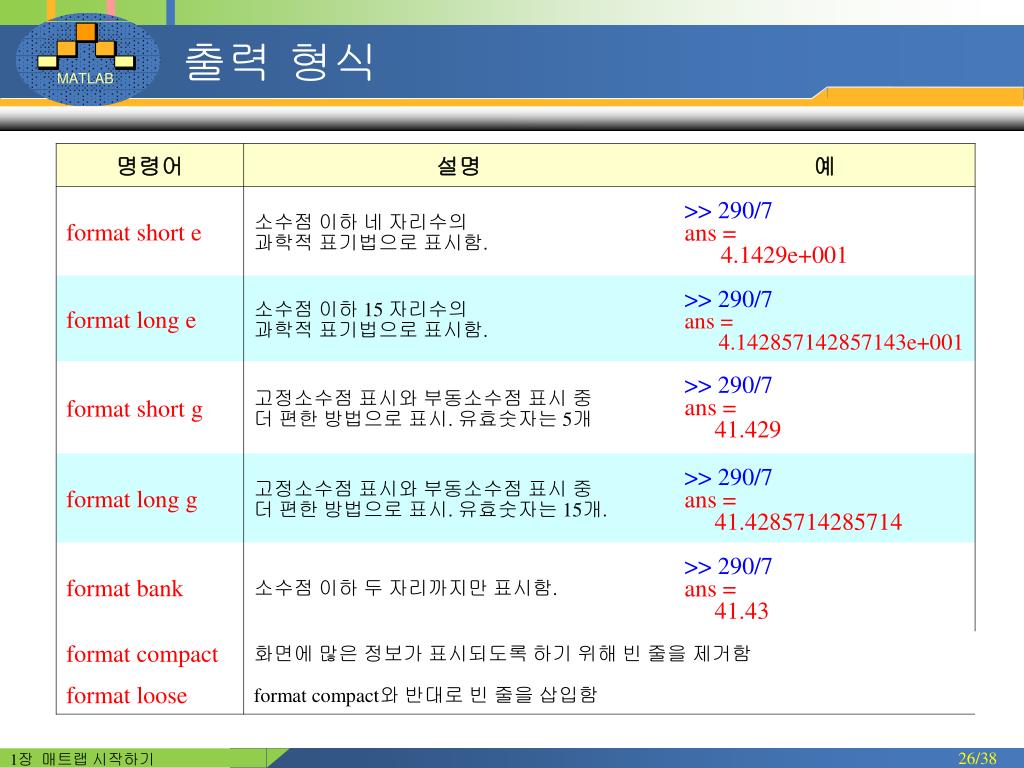Click the '설명' column header
The image size is (1024, 768).
pyautogui.click(x=458, y=166)
